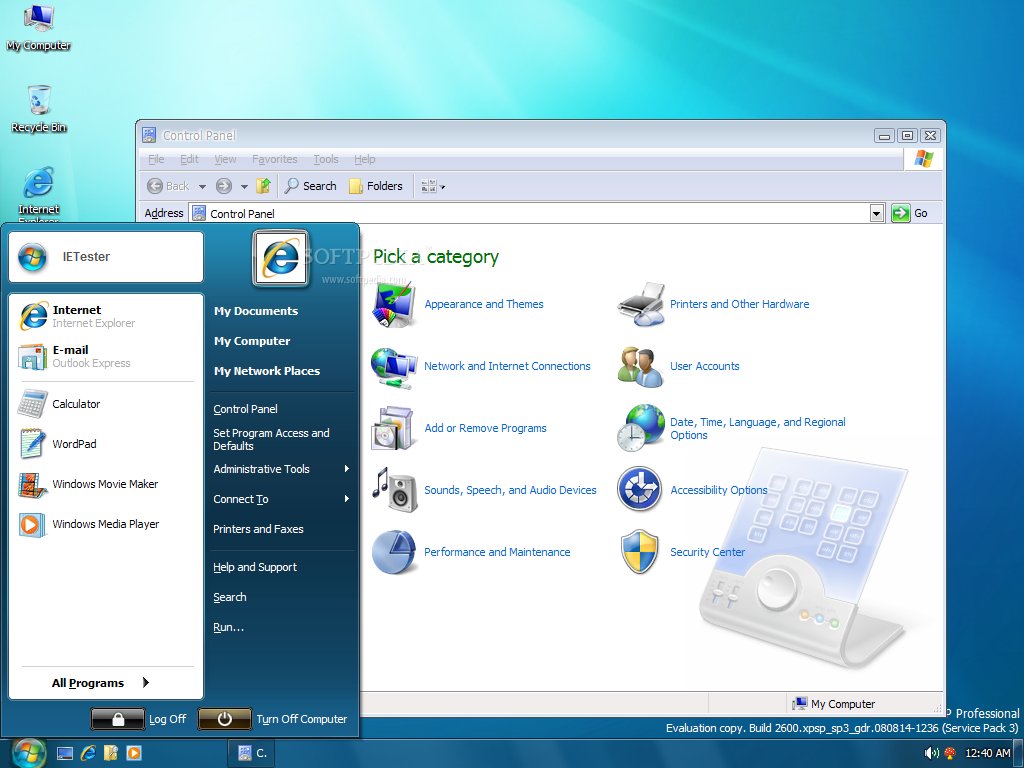Open the Appearance and Themes category icon
The height and width of the screenshot is (768, 1024).
point(394,304)
